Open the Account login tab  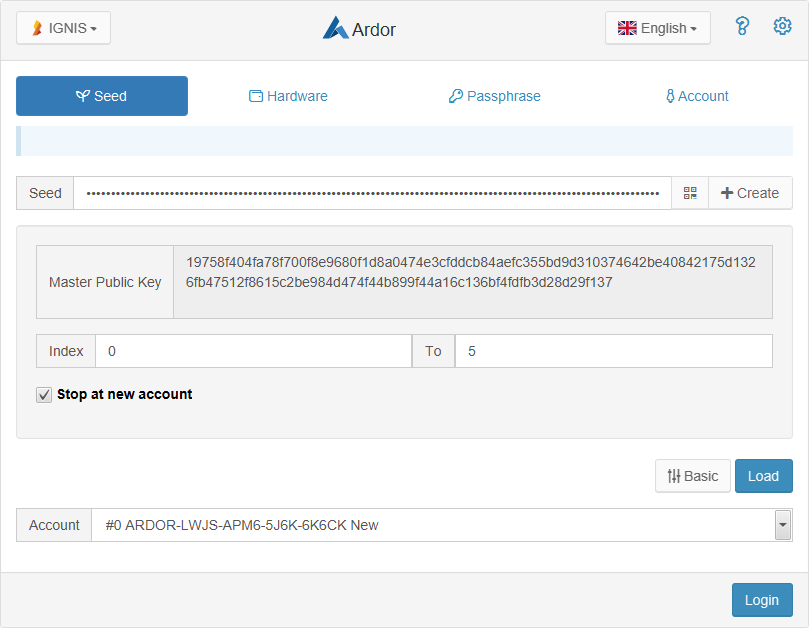click(697, 96)
